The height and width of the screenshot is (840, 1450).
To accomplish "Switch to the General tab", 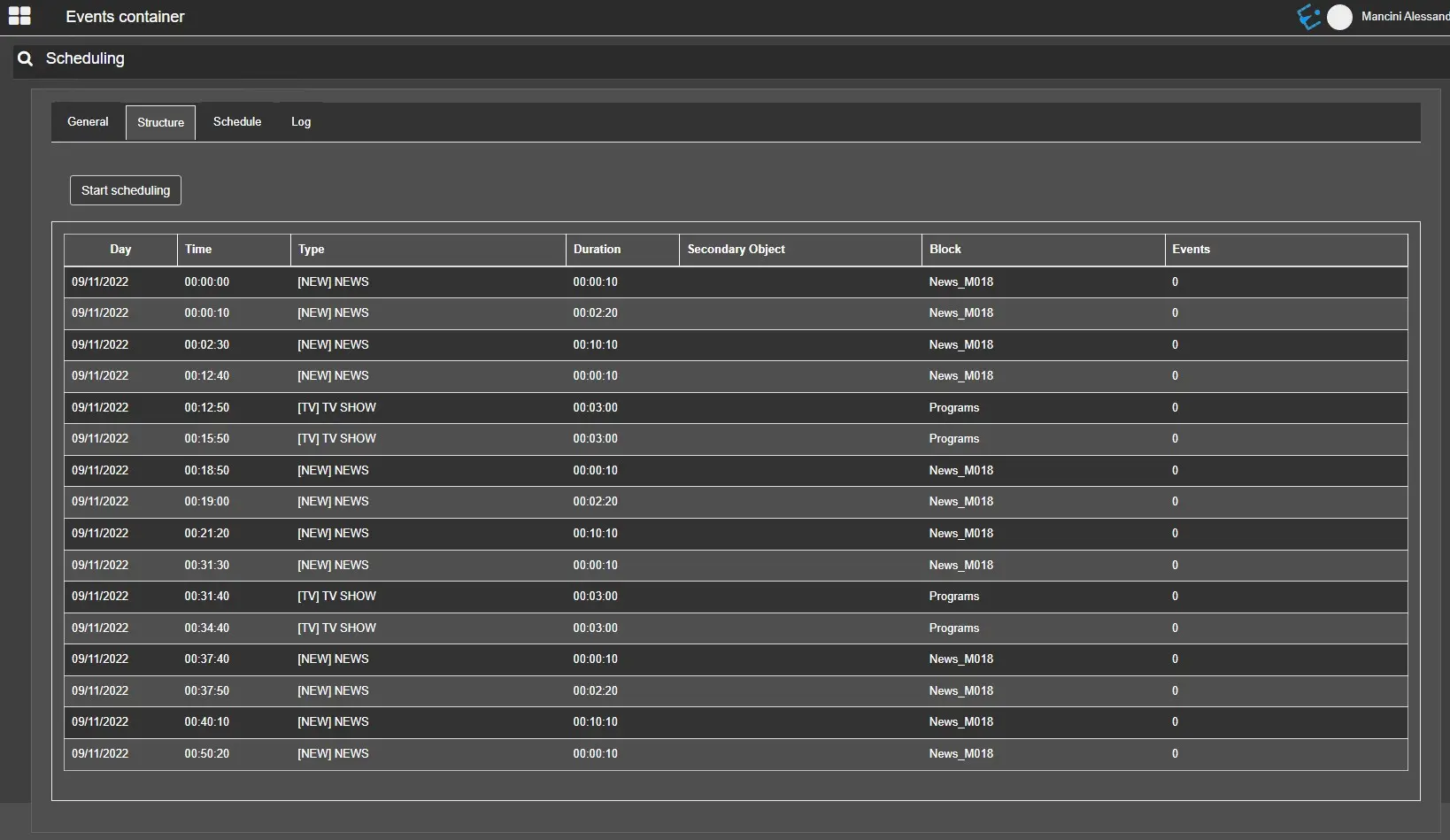I will (x=88, y=122).
